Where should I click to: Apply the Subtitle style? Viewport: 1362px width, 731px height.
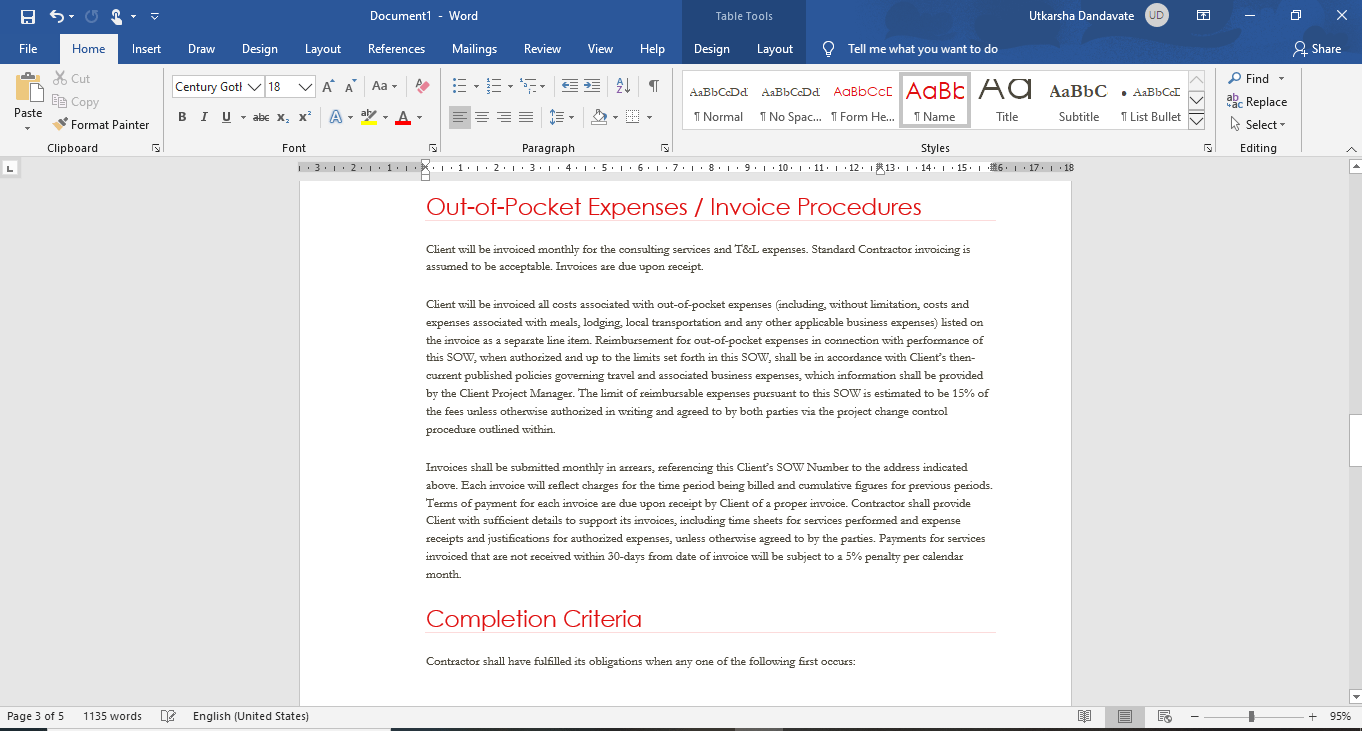point(1078,100)
